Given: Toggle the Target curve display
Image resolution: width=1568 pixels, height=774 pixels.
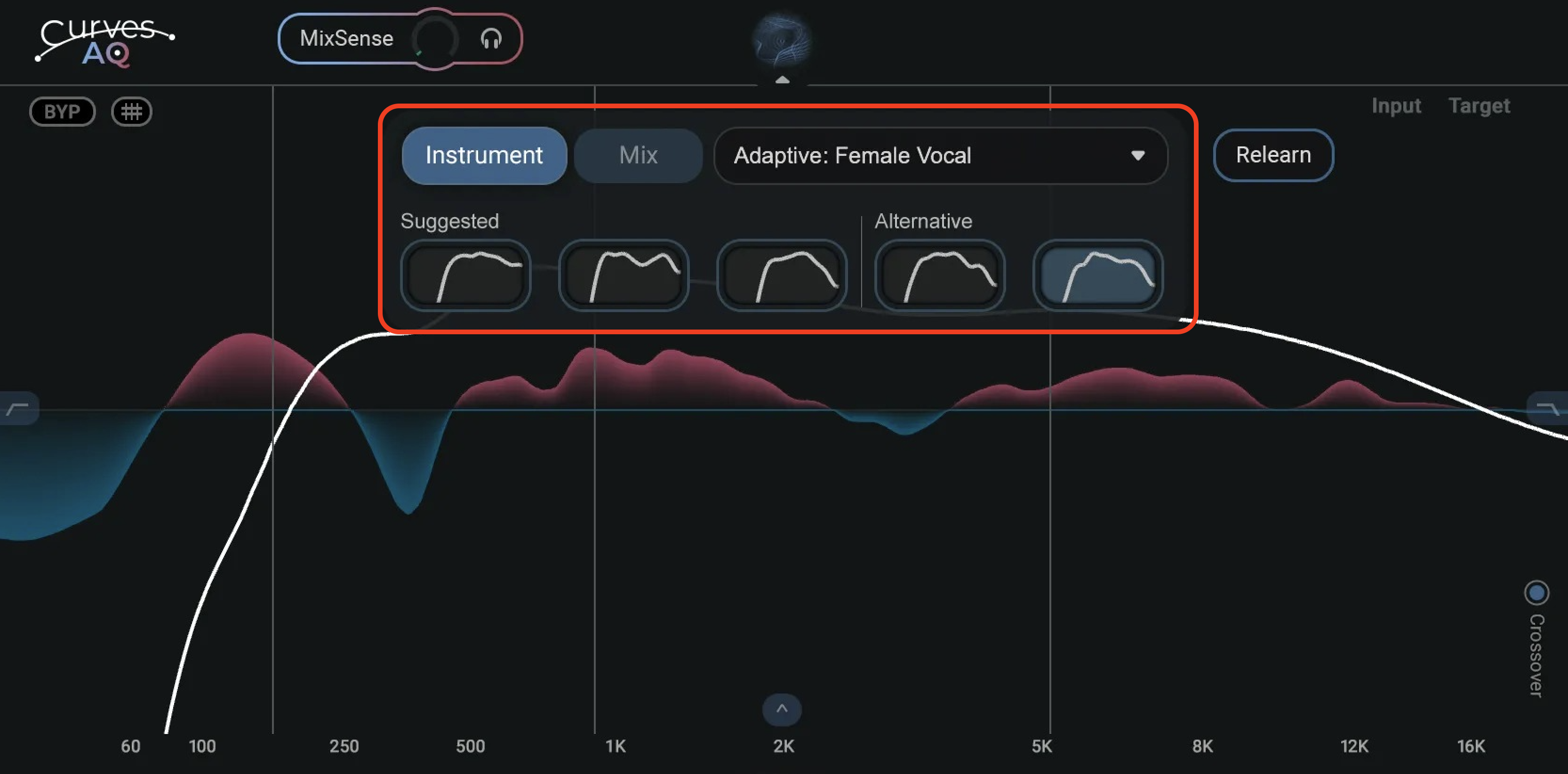Looking at the screenshot, I should pos(1479,106).
